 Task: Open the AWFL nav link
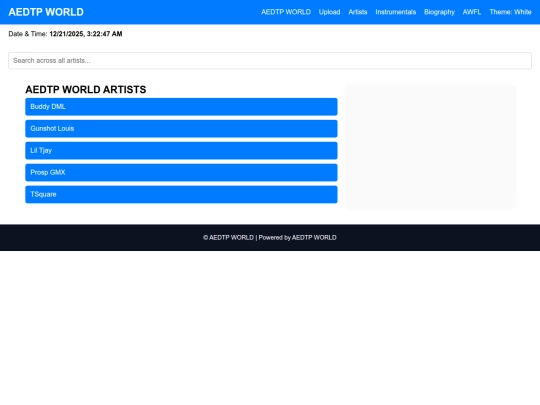click(472, 12)
